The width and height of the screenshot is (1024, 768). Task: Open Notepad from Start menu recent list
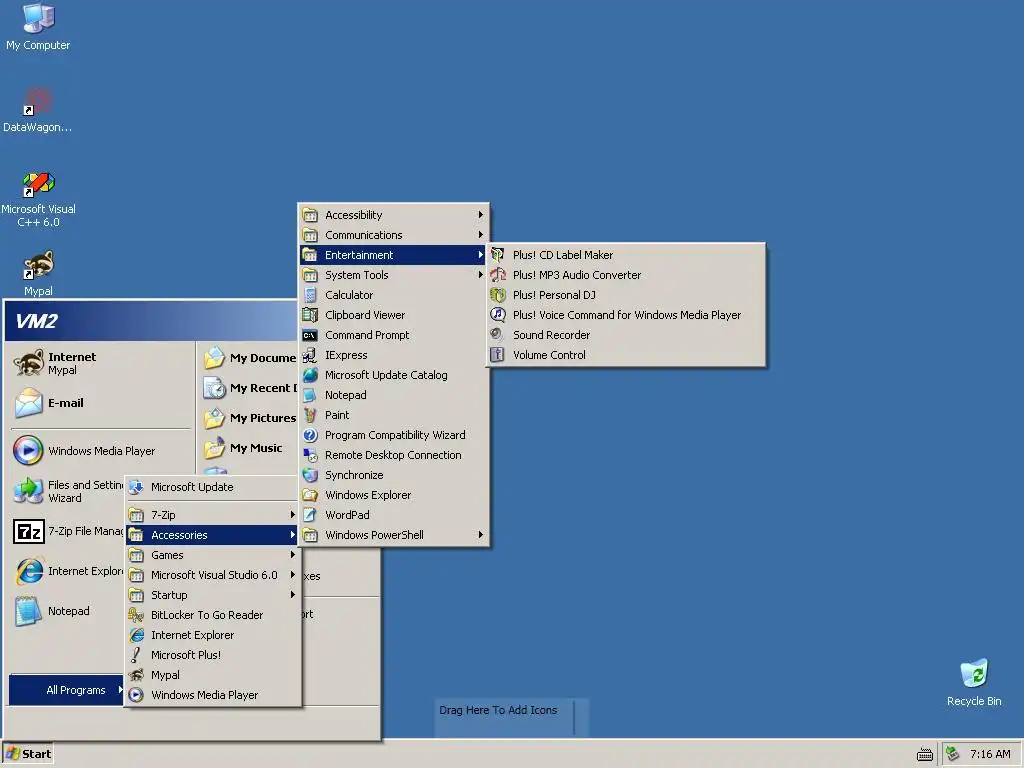click(67, 611)
